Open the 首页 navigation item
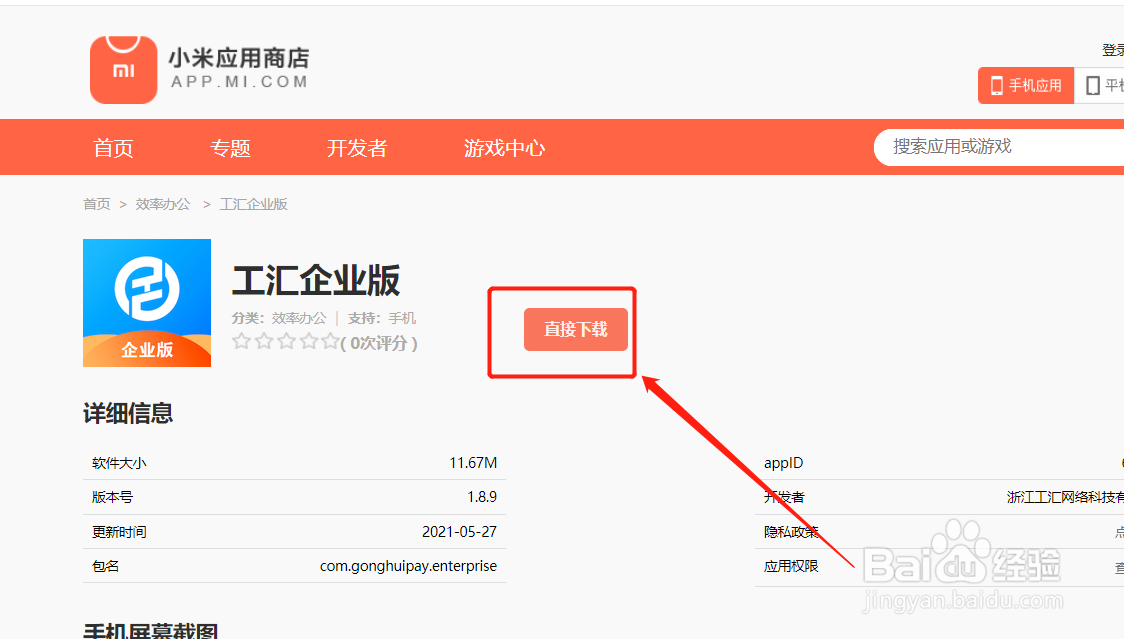This screenshot has width=1124, height=639. tap(112, 147)
